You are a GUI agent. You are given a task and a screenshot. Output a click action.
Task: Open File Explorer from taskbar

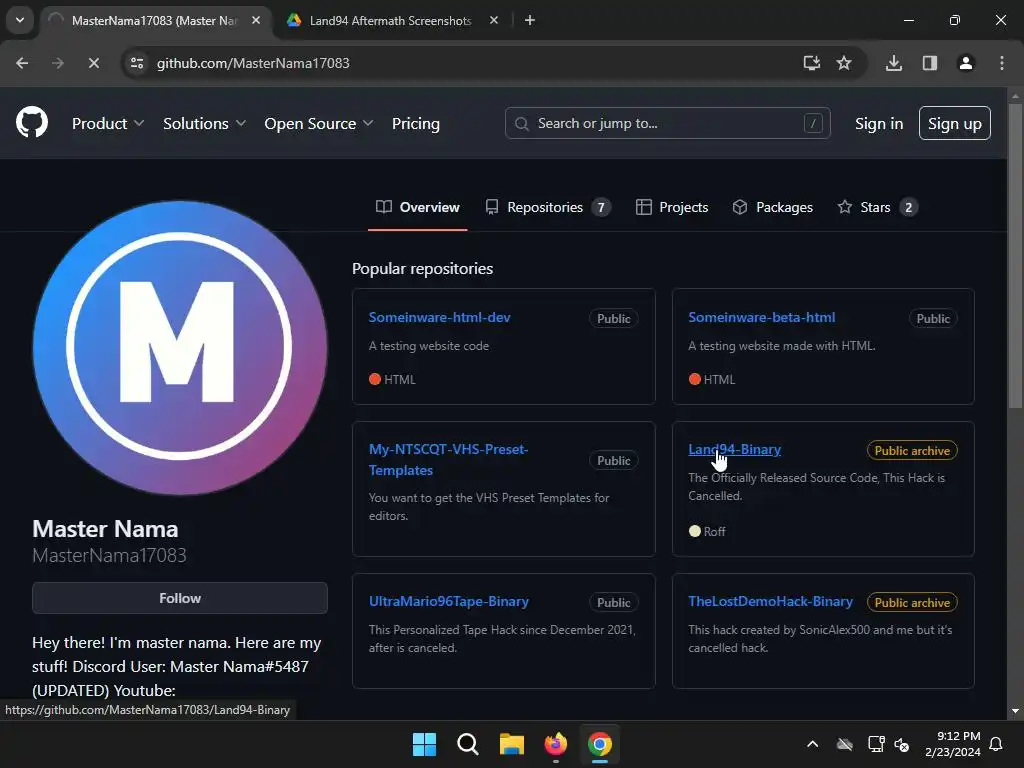click(x=511, y=744)
